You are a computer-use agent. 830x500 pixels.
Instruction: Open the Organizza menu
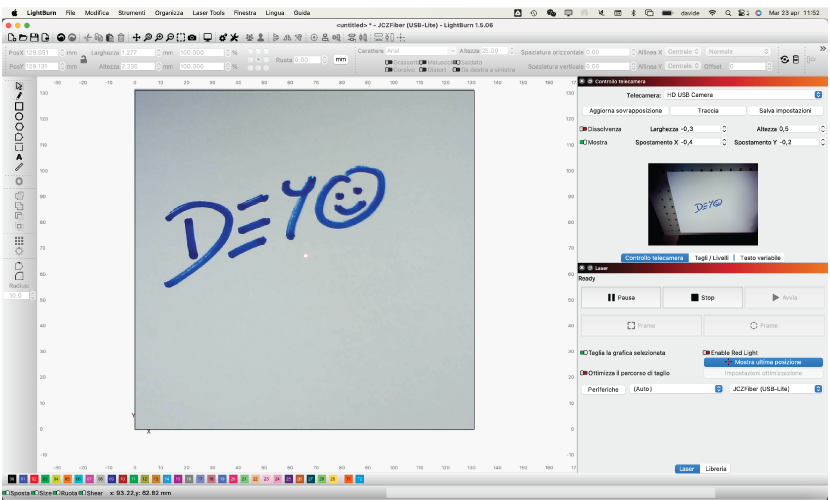169,13
